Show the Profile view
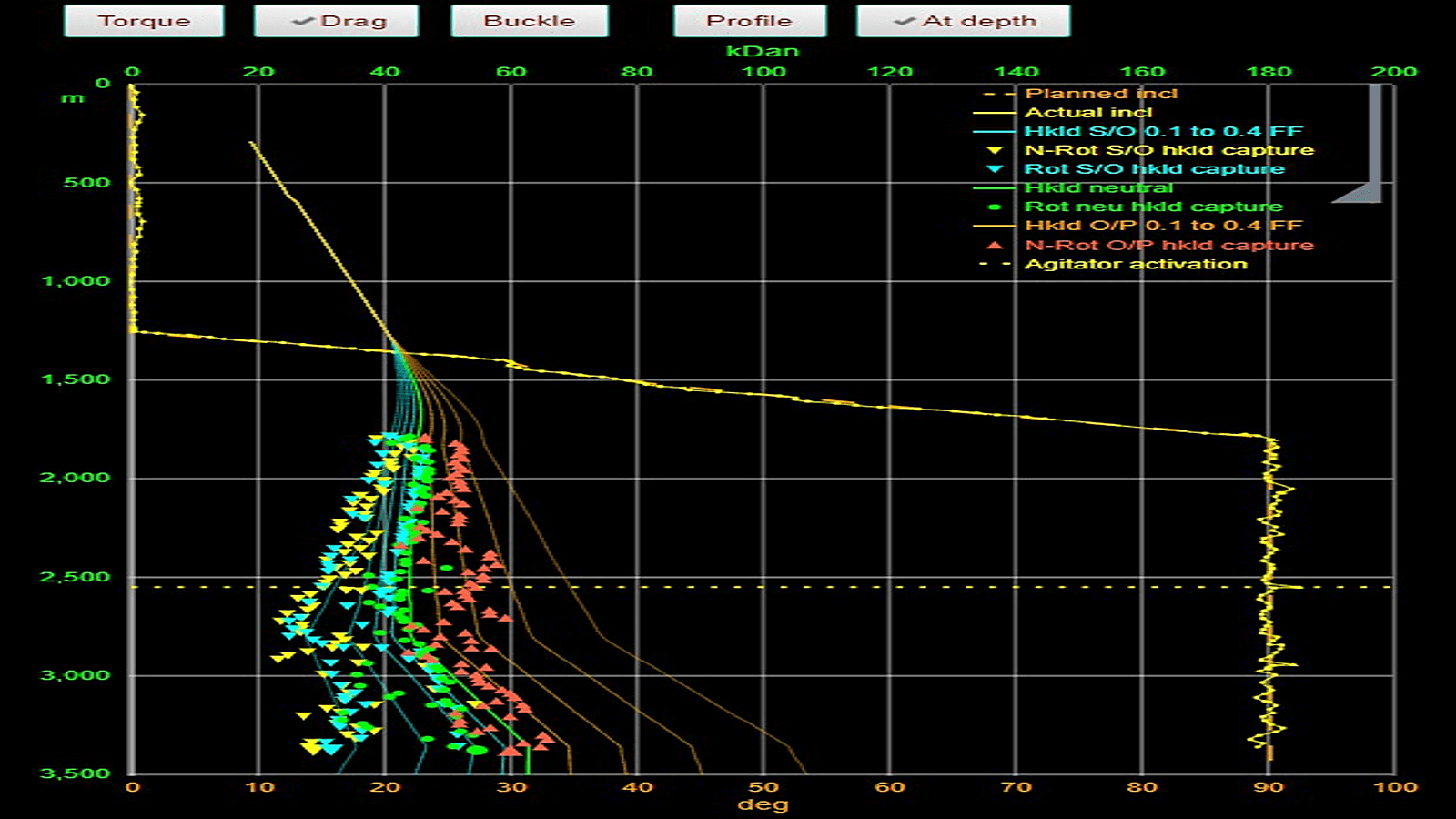This screenshot has width=1456, height=819. point(750,21)
